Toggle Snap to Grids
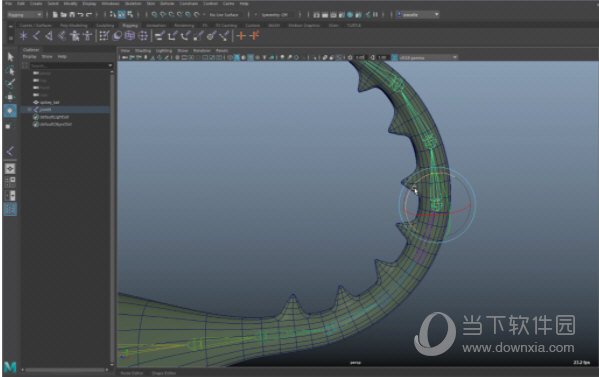Image resolution: width=599 pixels, height=377 pixels. (x=154, y=15)
